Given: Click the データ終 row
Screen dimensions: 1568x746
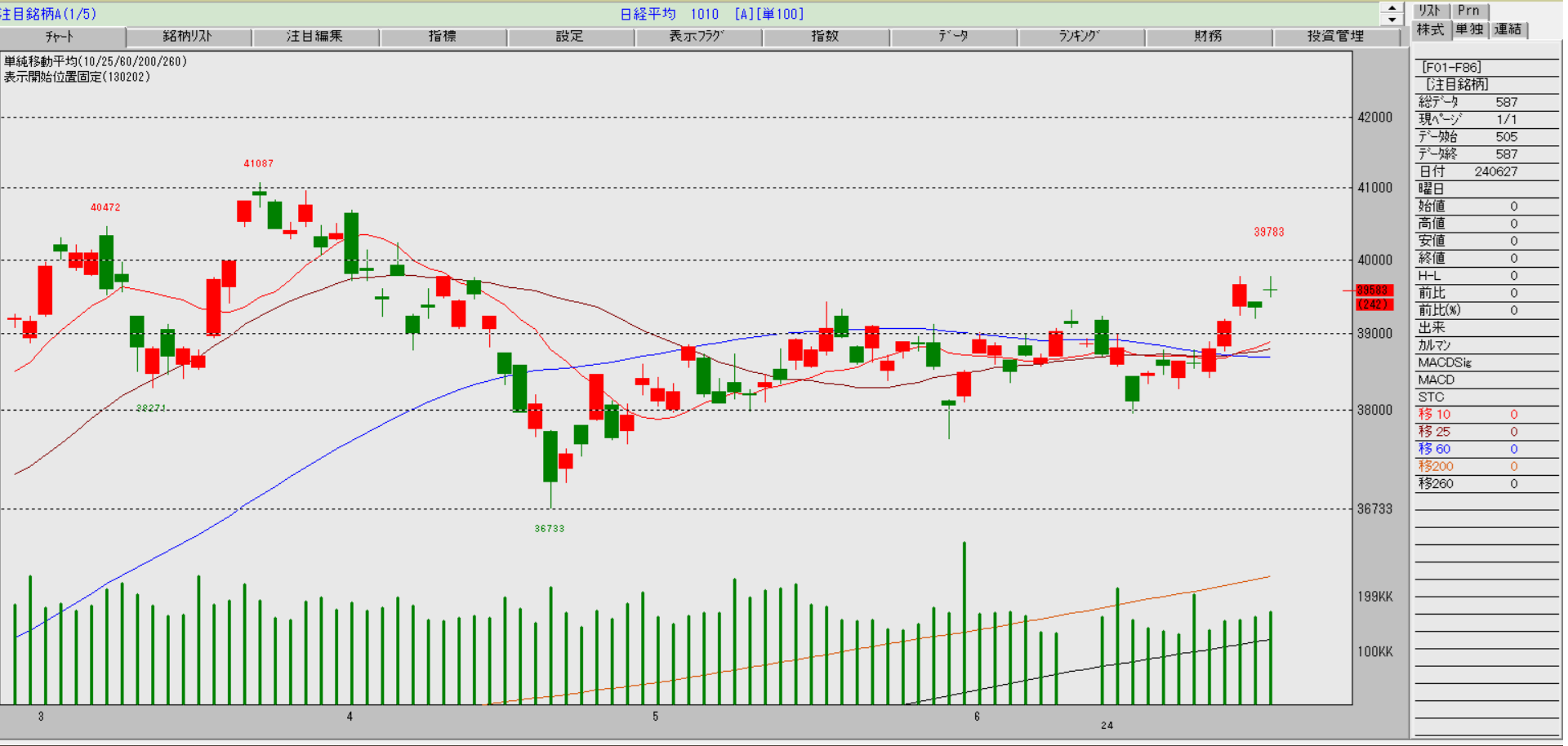Looking at the screenshot, I should pos(1486,154).
